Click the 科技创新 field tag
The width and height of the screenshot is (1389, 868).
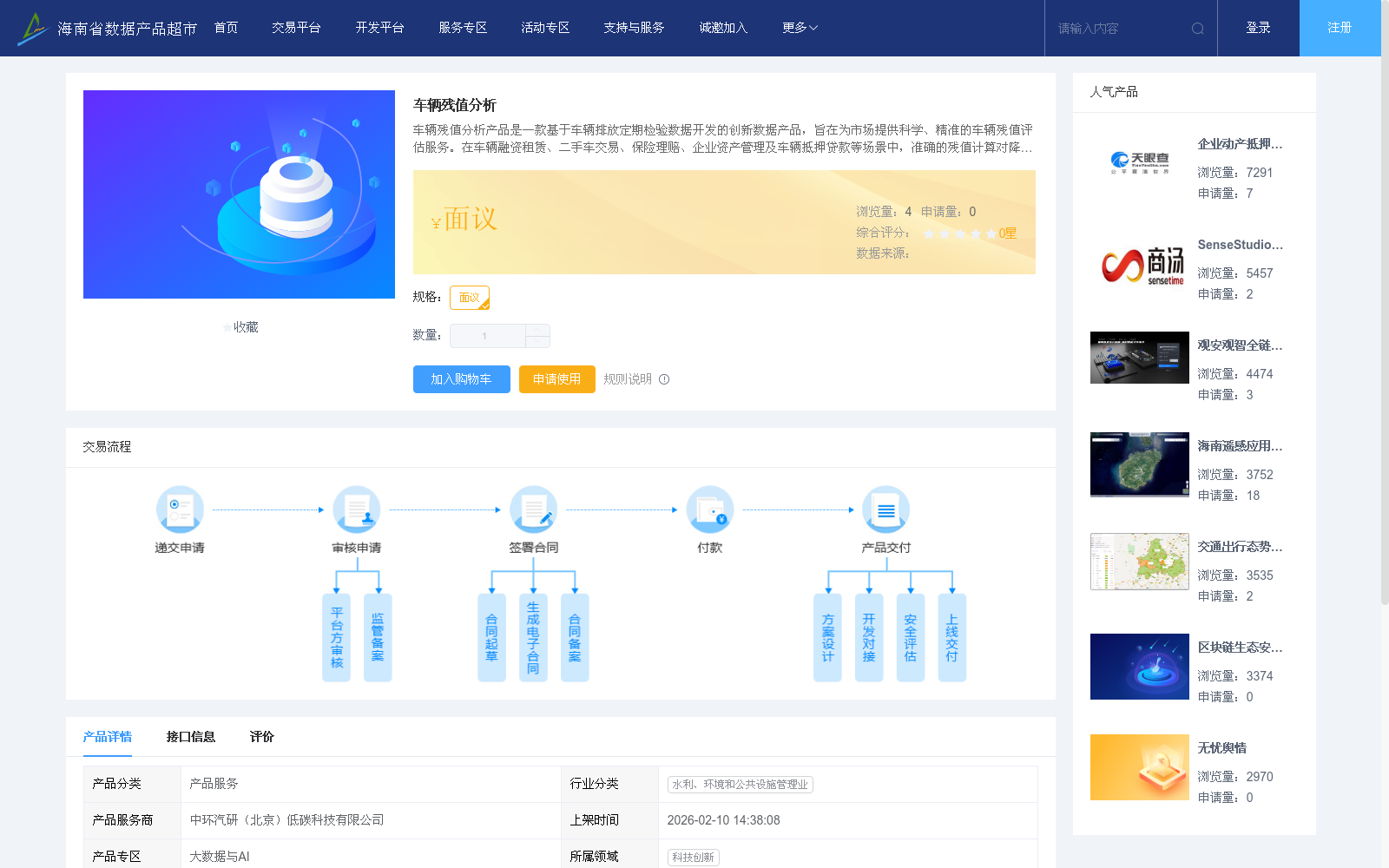(693, 858)
